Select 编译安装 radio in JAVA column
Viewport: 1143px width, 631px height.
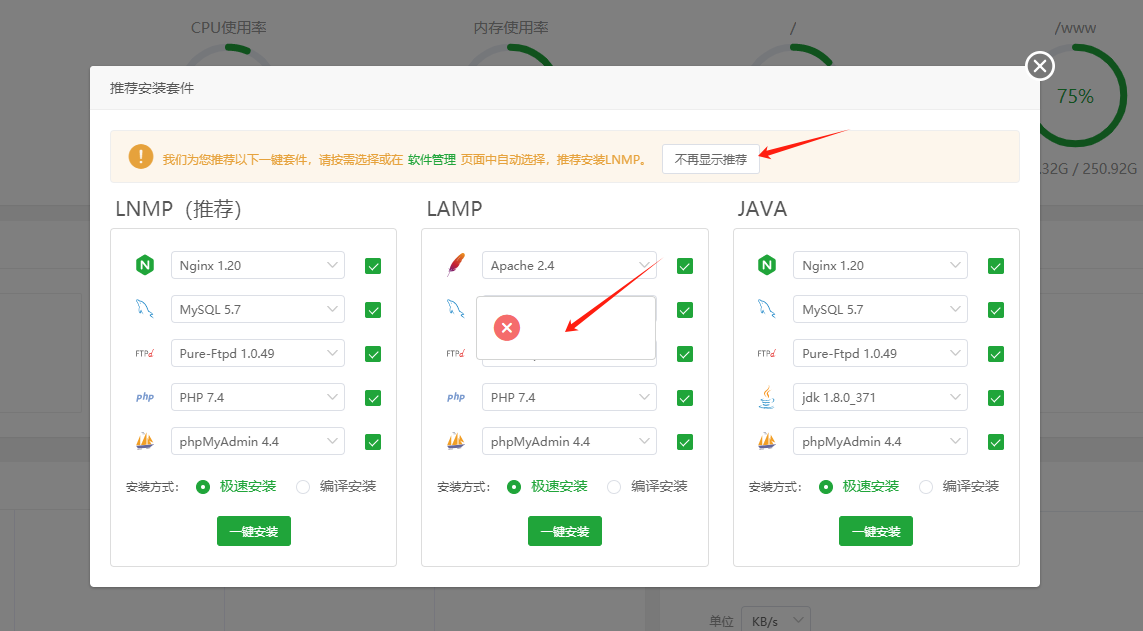(x=926, y=487)
